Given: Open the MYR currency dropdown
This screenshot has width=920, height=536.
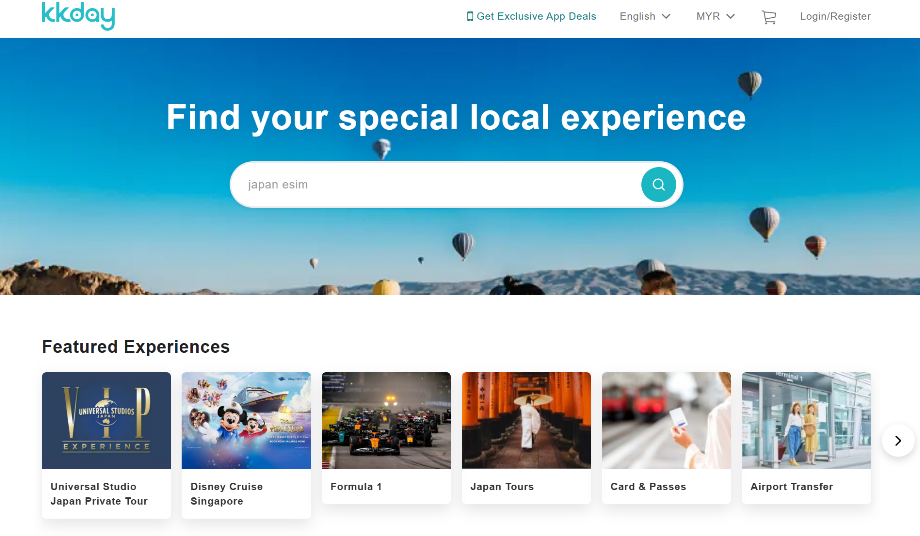Looking at the screenshot, I should [715, 16].
